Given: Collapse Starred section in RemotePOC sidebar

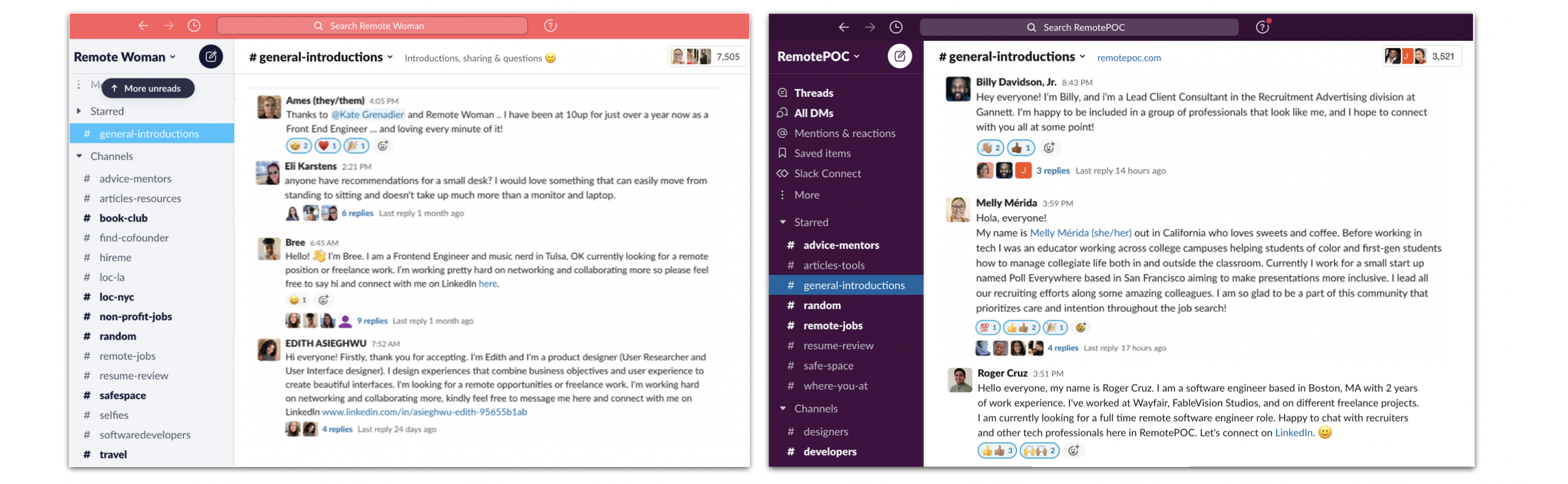Looking at the screenshot, I should [783, 222].
